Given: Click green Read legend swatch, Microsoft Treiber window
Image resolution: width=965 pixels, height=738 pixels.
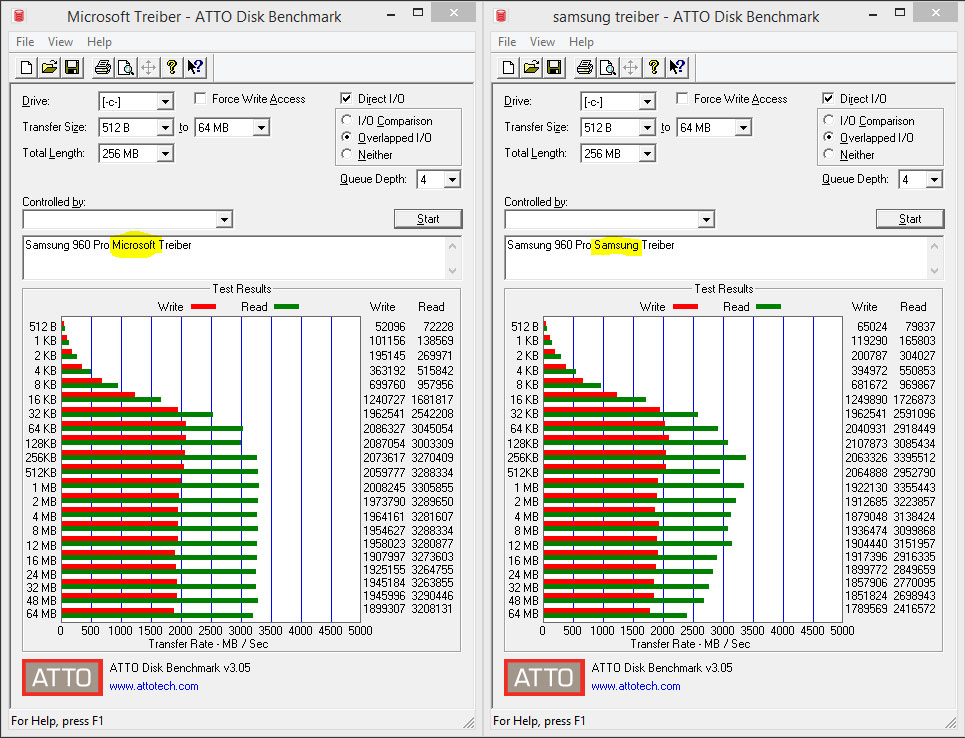Looking at the screenshot, I should (x=286, y=307).
